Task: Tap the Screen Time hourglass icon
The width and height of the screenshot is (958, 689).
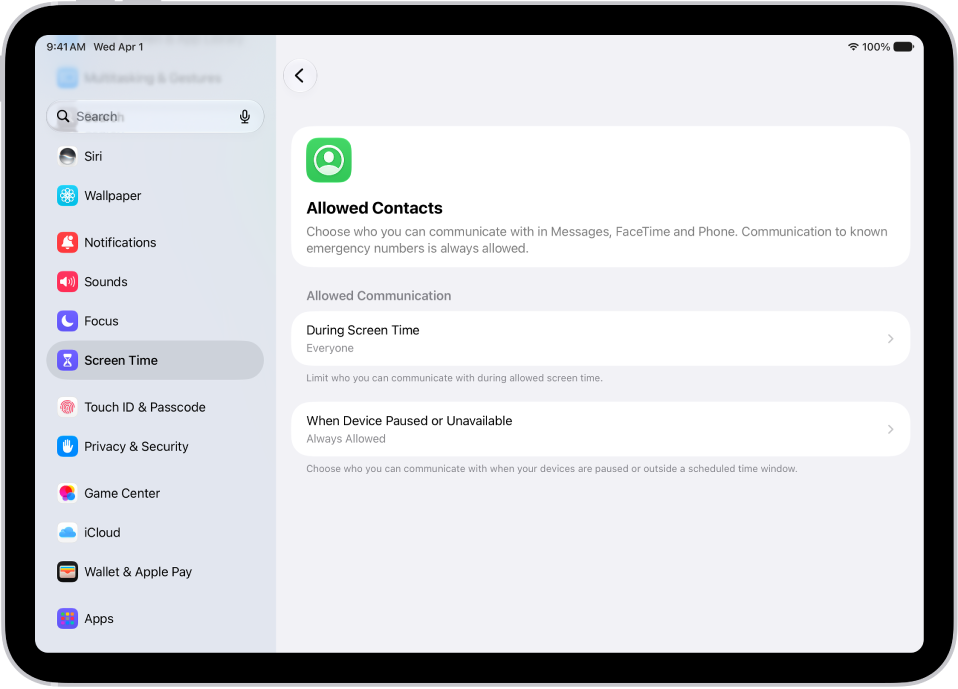Action: pyautogui.click(x=67, y=360)
